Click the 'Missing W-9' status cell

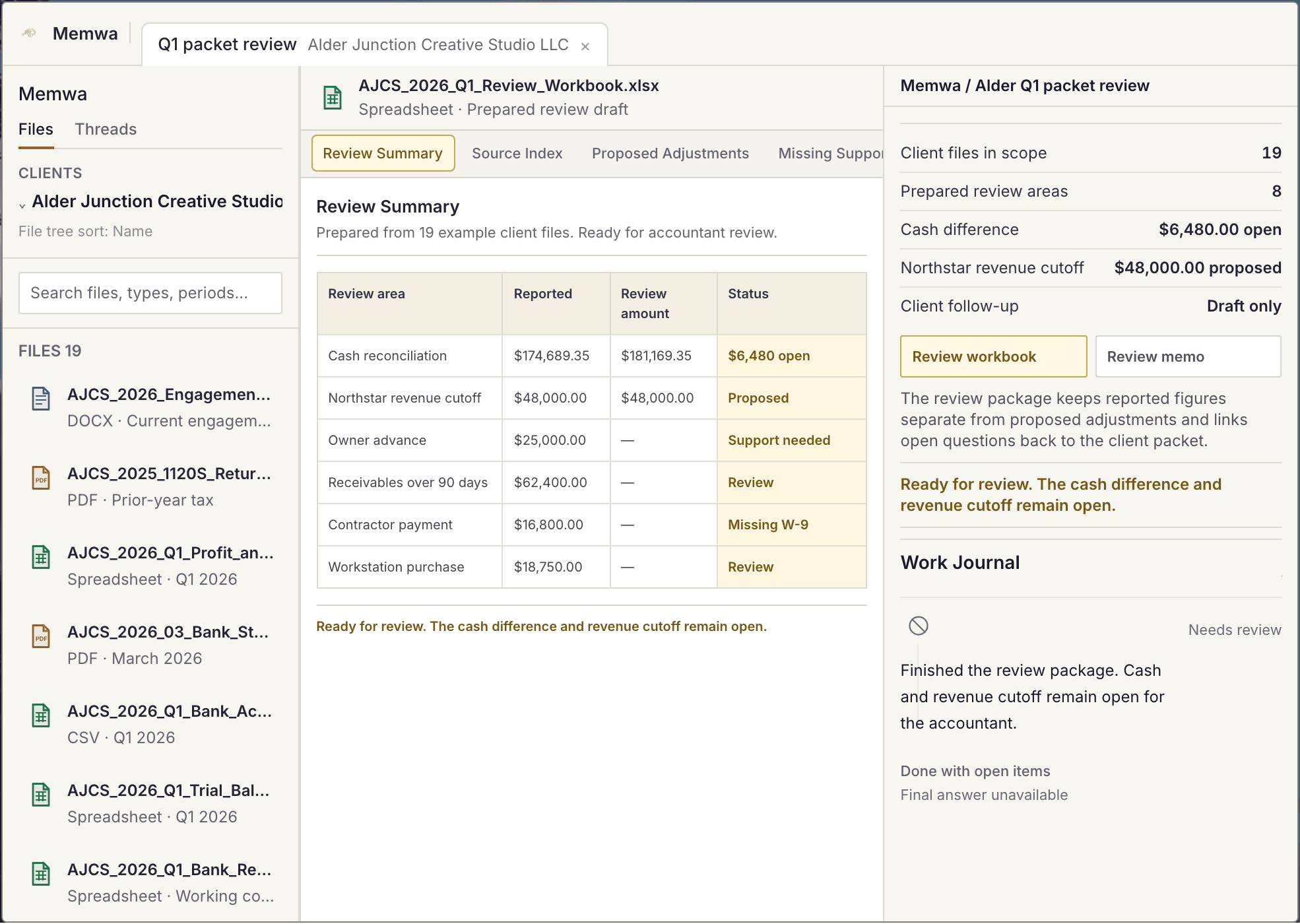(791, 525)
